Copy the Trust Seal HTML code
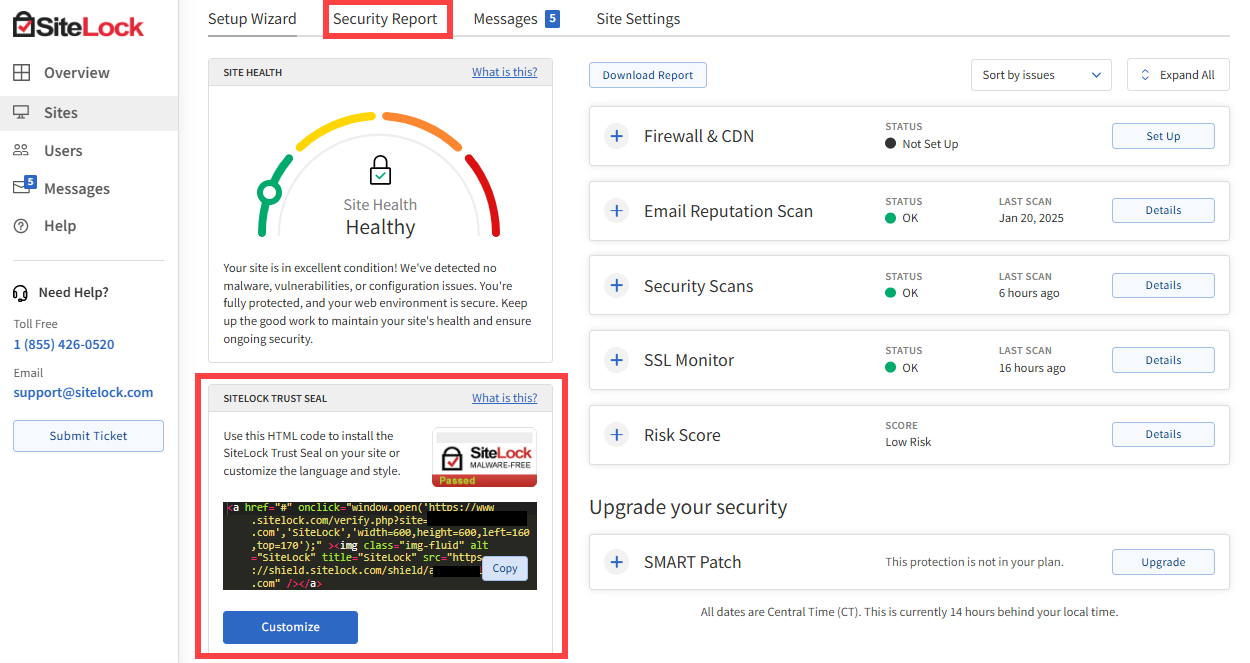1250x663 pixels. [x=504, y=568]
